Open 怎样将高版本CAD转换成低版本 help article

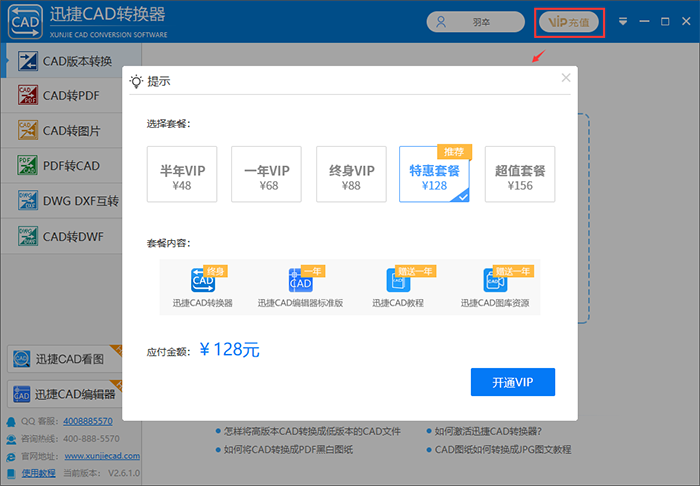[312, 432]
